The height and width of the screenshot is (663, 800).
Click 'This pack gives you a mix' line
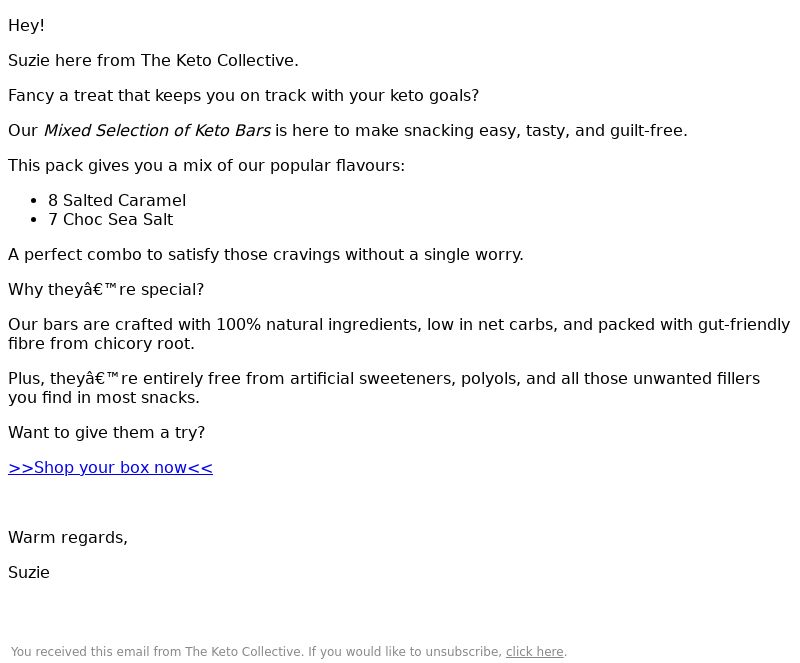[x=206, y=165]
